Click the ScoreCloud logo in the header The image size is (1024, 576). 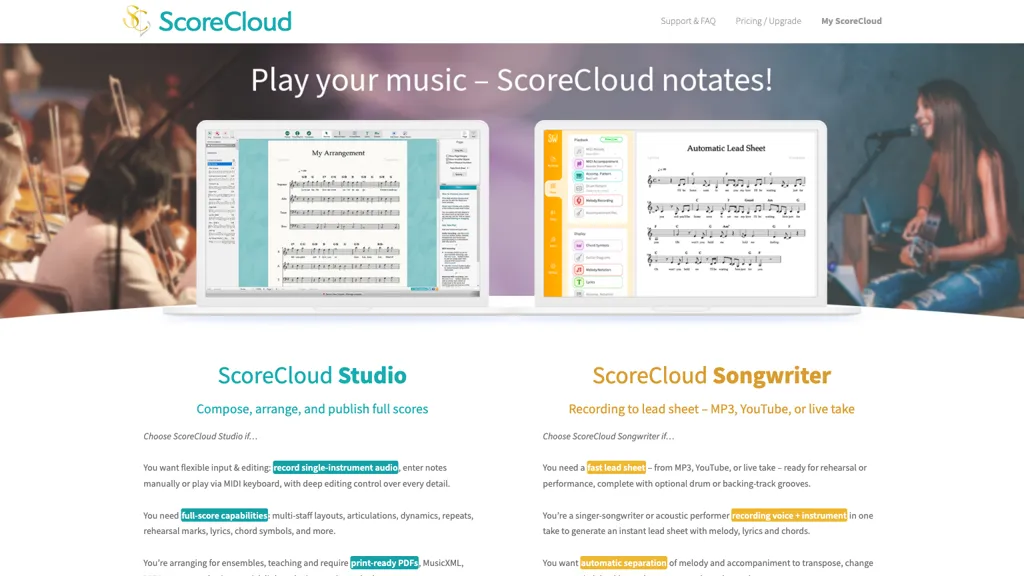point(207,20)
